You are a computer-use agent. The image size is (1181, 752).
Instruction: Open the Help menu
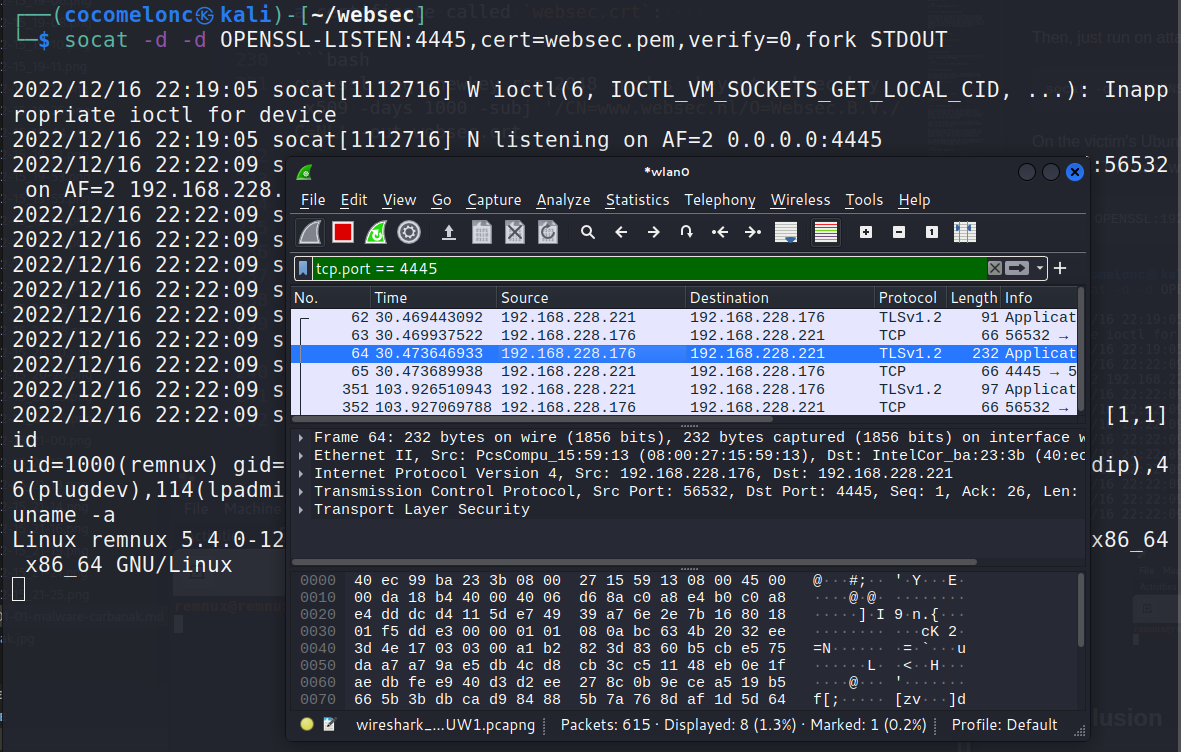click(x=914, y=200)
